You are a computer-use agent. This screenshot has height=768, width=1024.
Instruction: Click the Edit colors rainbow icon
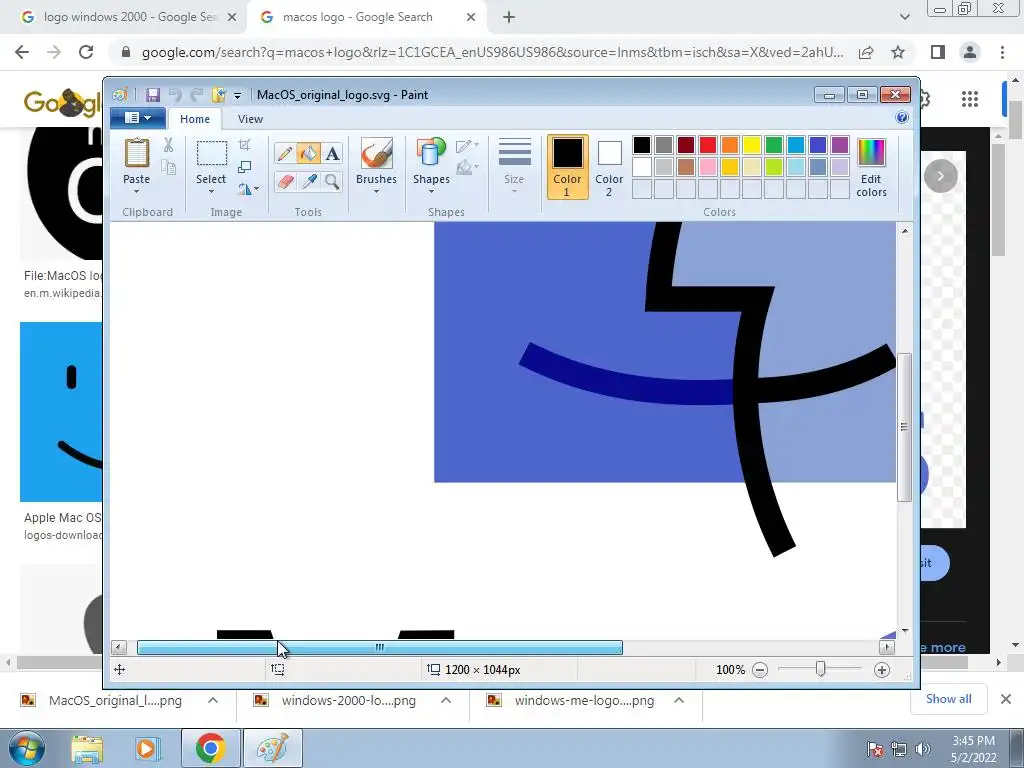tap(871, 153)
